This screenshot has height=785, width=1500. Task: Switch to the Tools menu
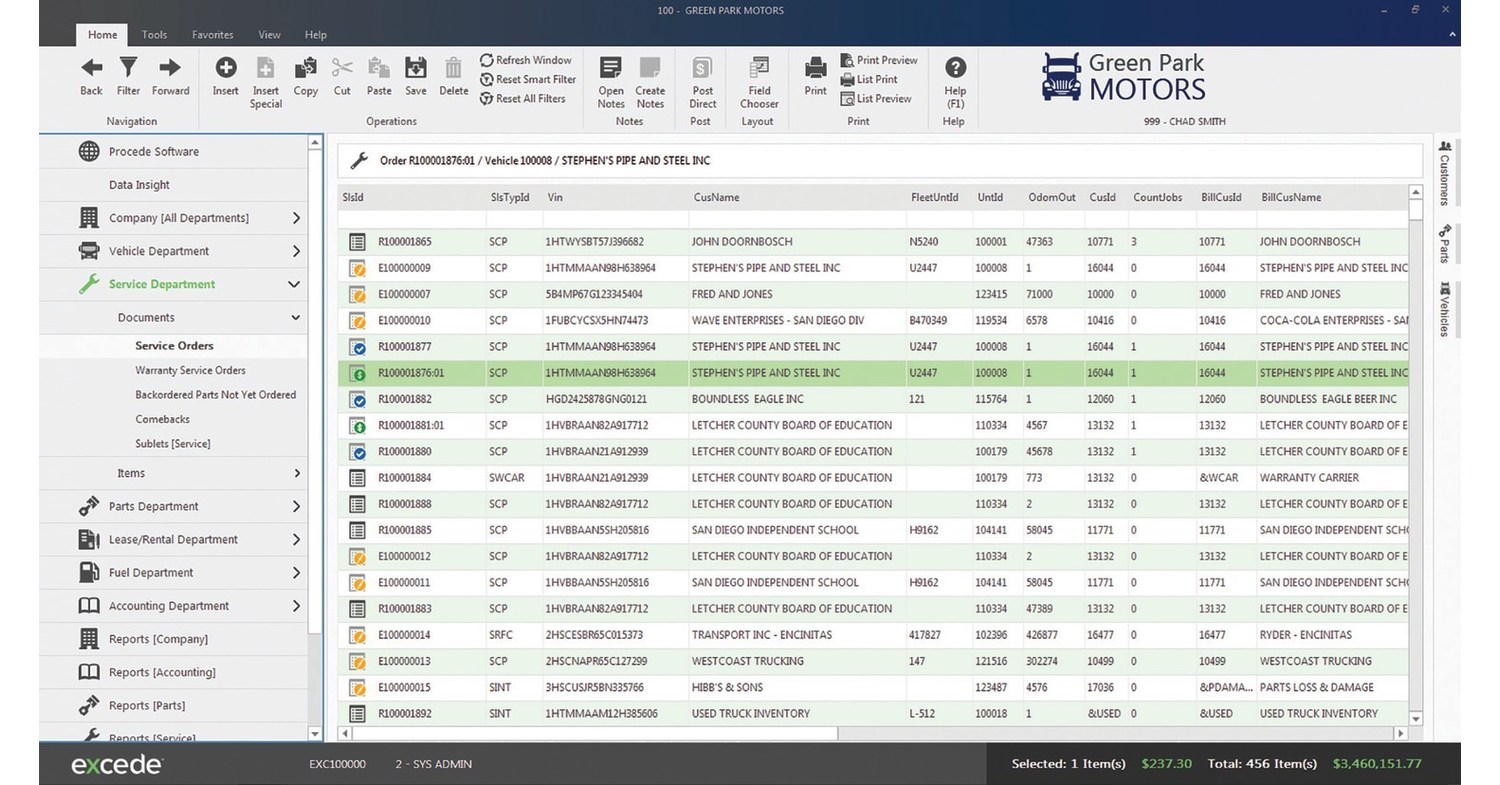coord(154,34)
